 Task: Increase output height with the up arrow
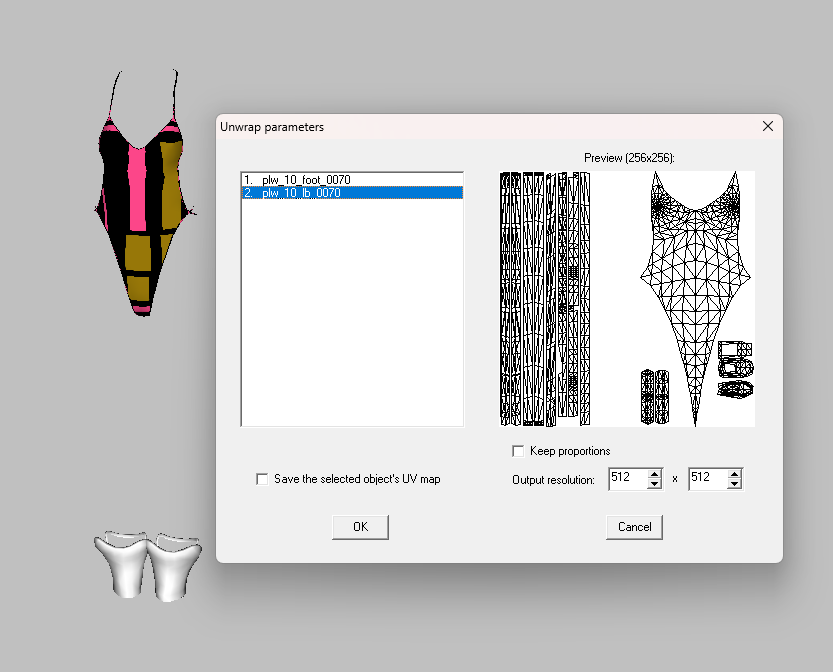pyautogui.click(x=734, y=474)
